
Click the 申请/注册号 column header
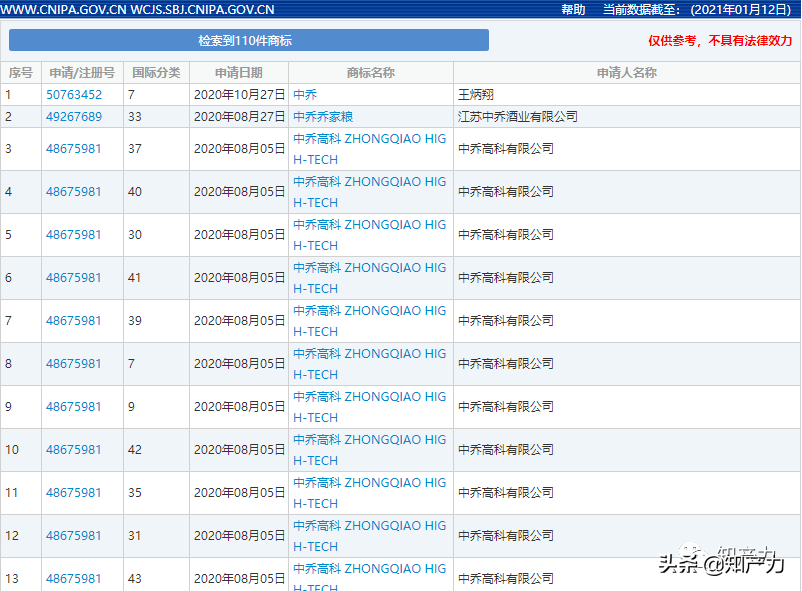[x=82, y=73]
